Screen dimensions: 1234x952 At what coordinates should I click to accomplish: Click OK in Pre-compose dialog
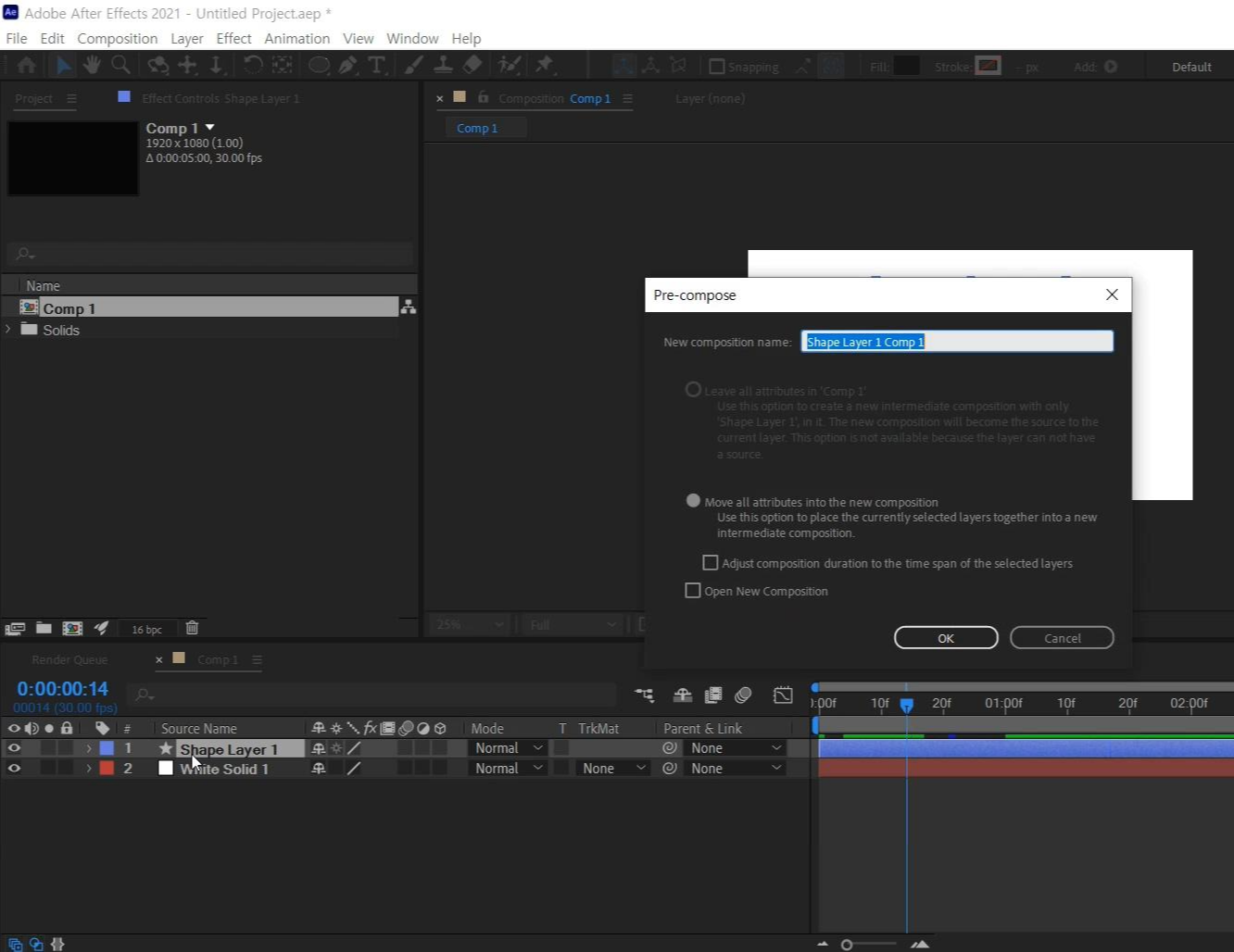click(x=946, y=637)
